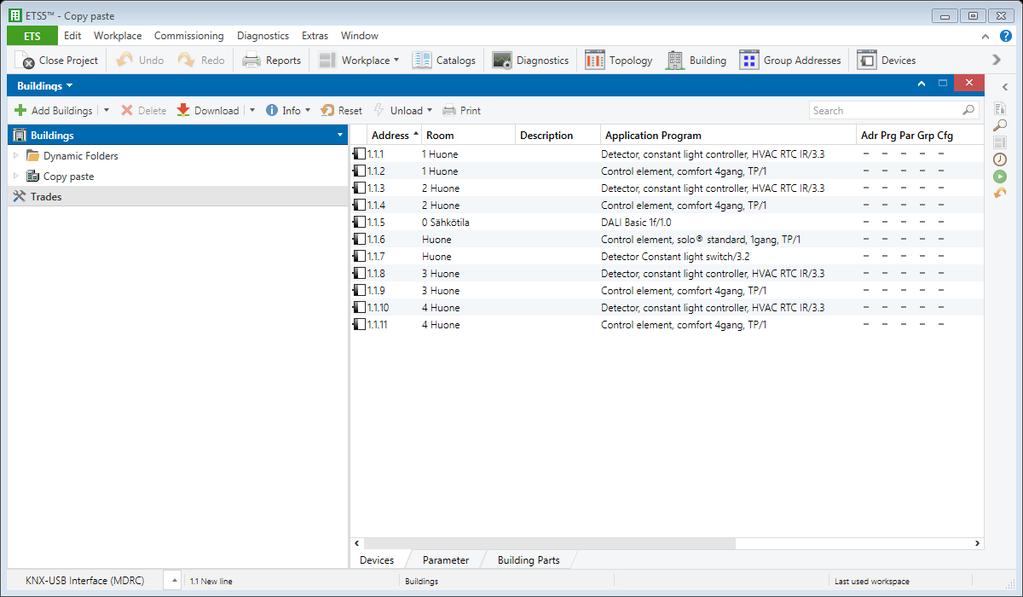Click the green circle sidebar icon

[x=1000, y=176]
